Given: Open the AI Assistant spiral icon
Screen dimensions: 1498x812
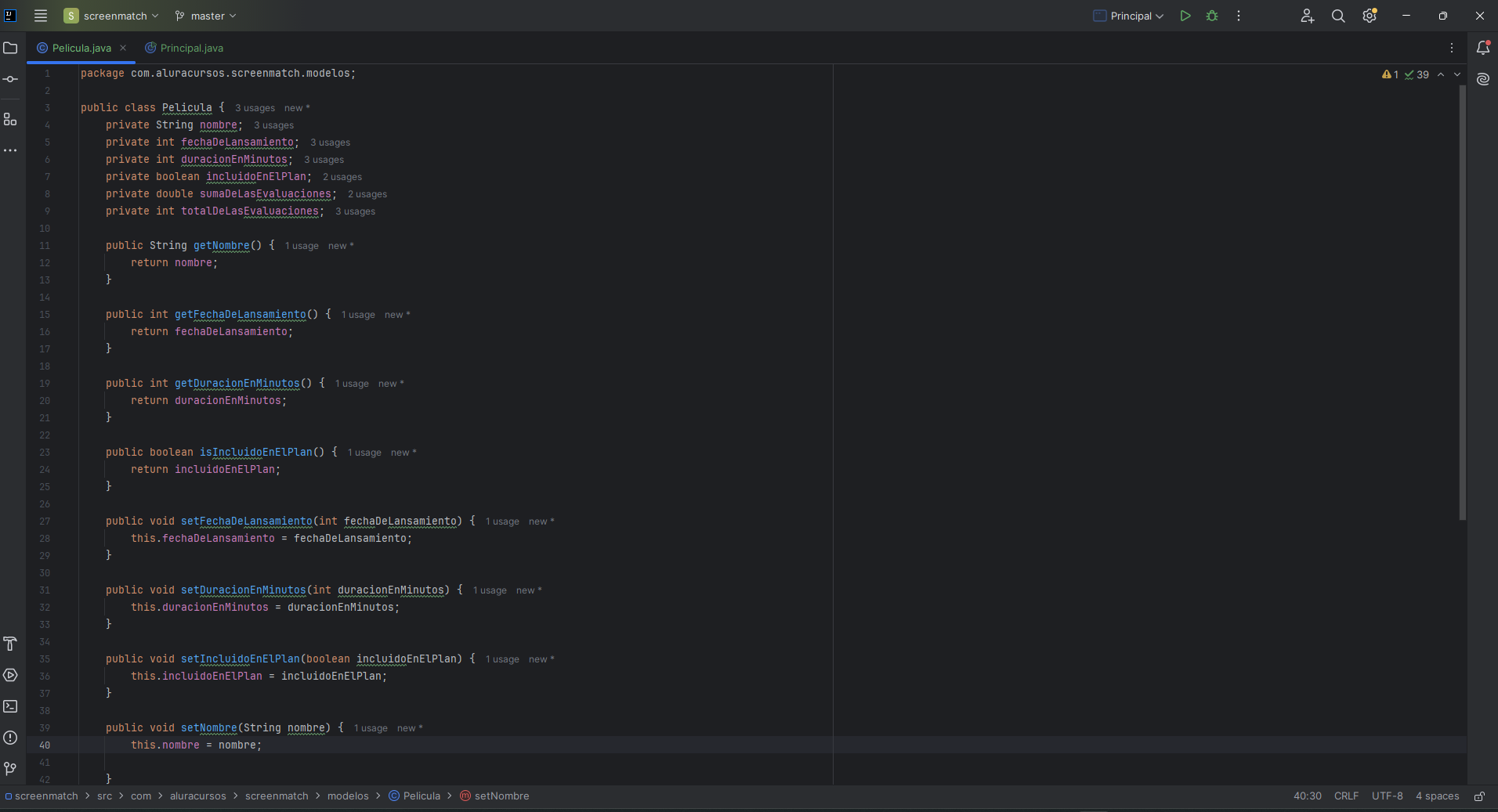Looking at the screenshot, I should pos(1483,79).
